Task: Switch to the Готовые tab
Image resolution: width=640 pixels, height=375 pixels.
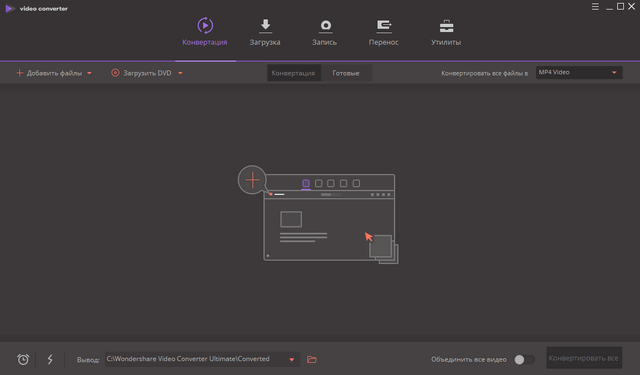Action: click(346, 73)
